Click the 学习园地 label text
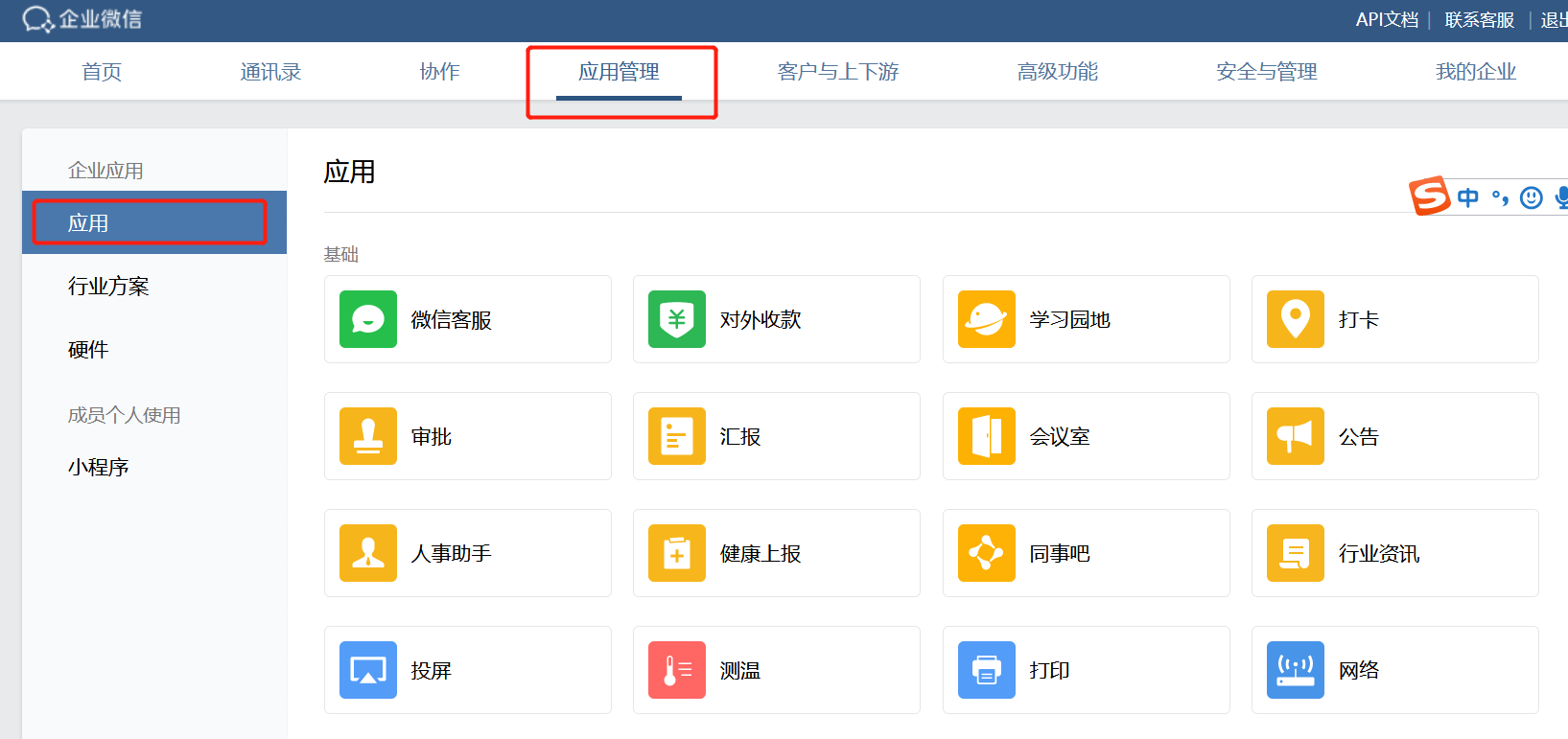1568x739 pixels. pos(1070,320)
